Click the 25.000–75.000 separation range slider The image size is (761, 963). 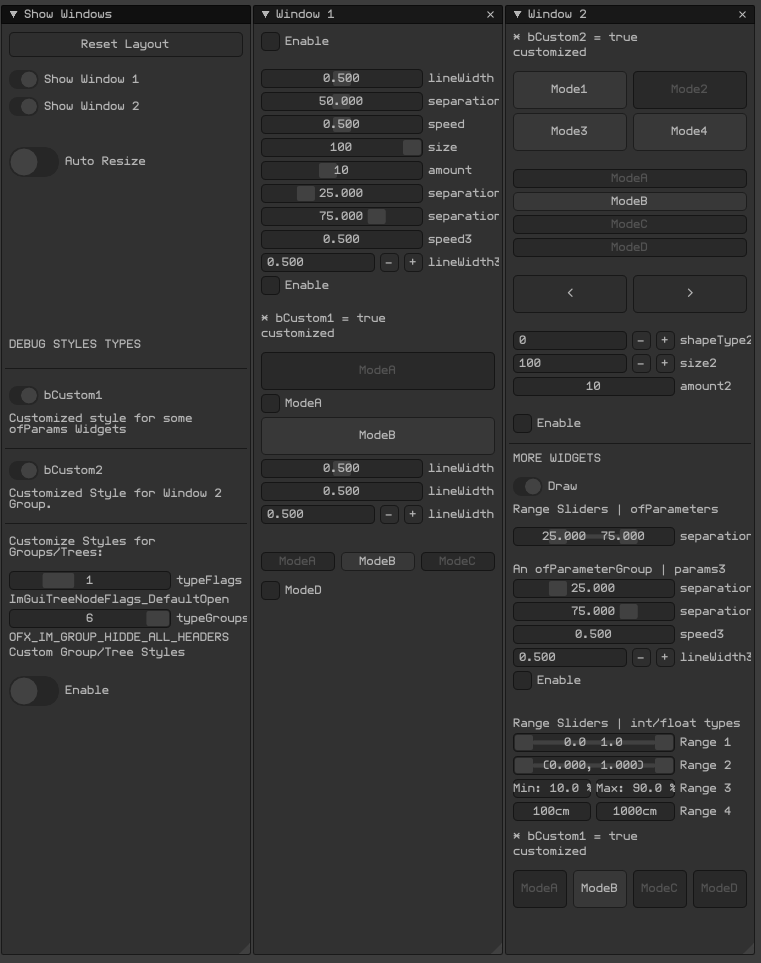pos(593,536)
